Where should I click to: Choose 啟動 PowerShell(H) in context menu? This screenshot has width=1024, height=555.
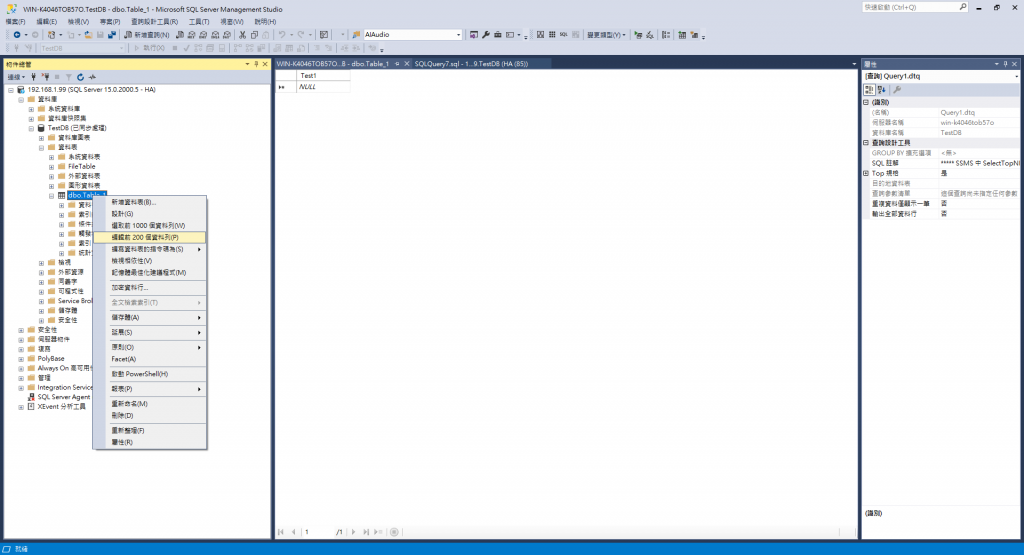coord(150,374)
